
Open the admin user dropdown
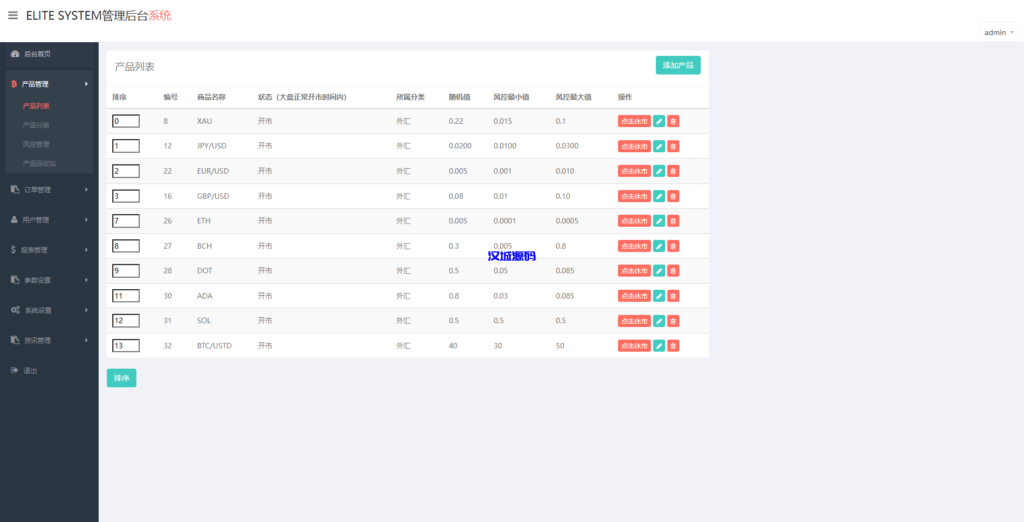point(999,32)
